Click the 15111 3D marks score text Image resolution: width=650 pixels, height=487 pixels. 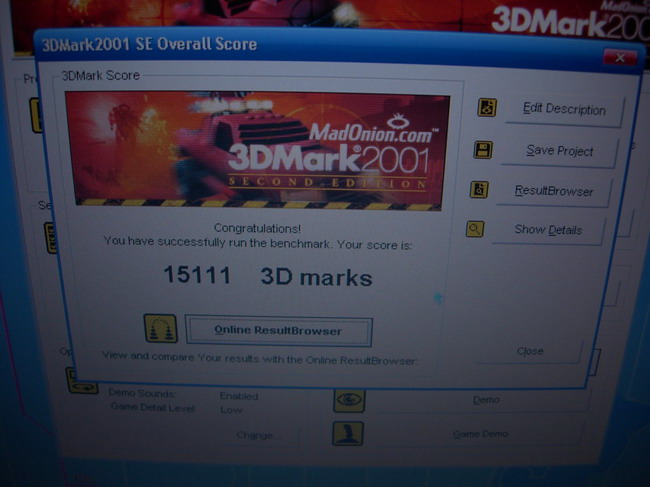coord(267,276)
